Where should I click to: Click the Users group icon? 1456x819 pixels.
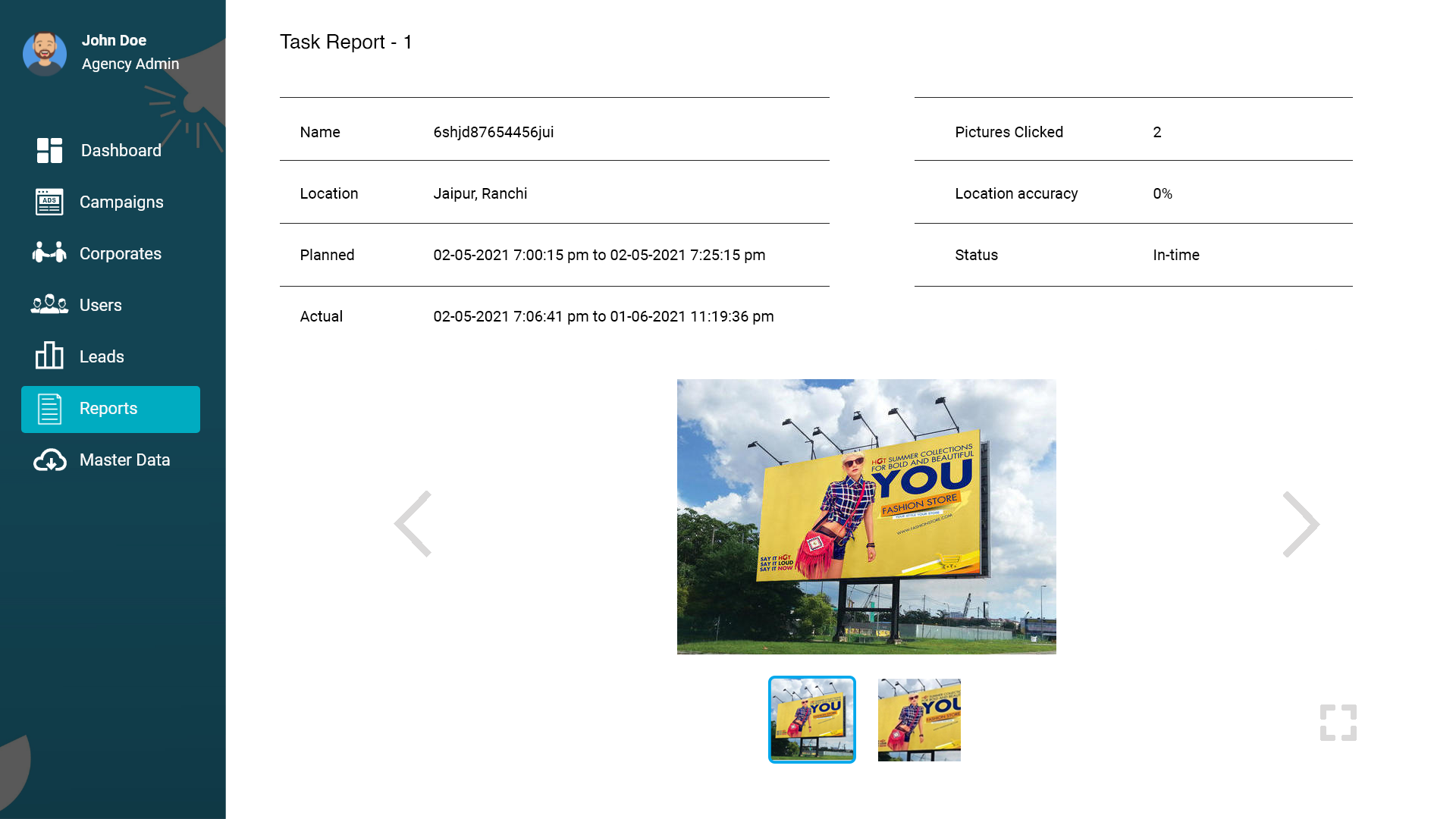click(49, 304)
